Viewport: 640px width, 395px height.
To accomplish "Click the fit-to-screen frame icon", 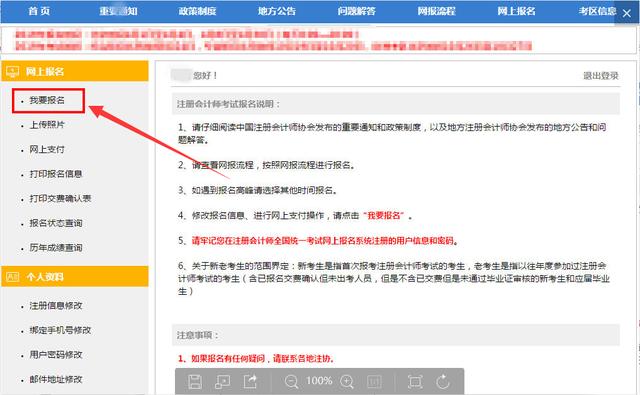I will [415, 382].
